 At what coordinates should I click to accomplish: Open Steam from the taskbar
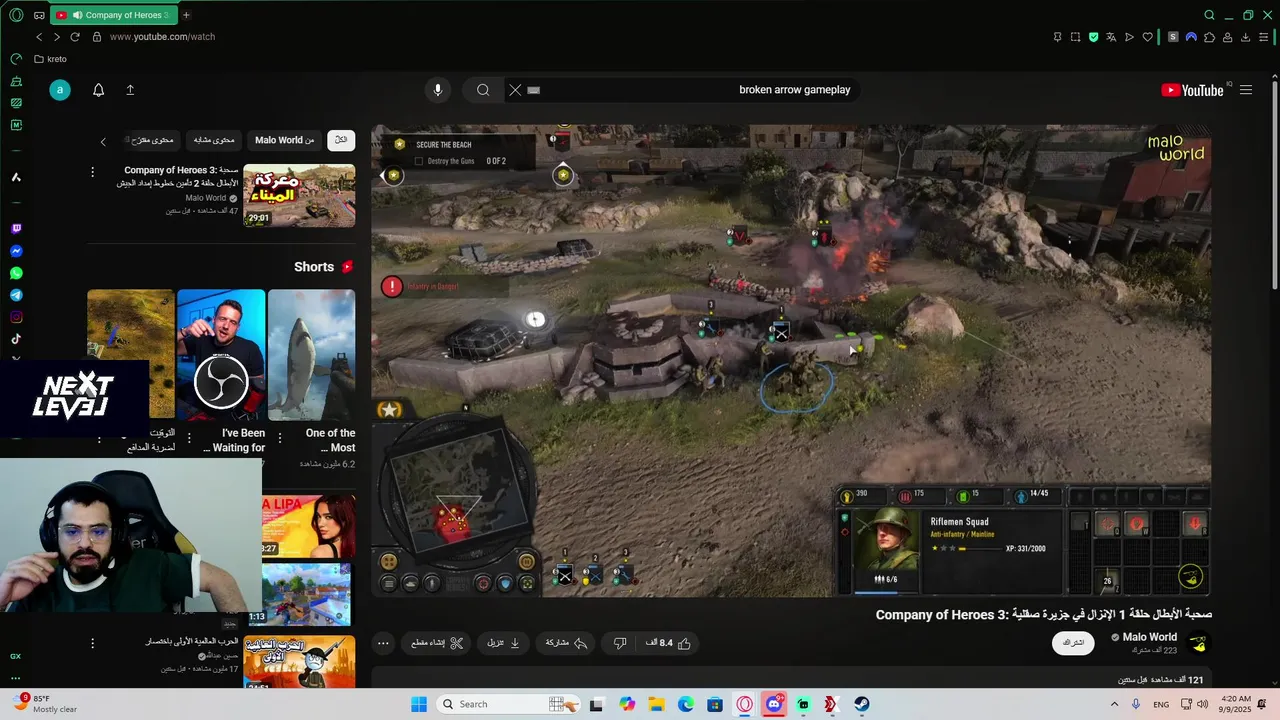tap(861, 704)
